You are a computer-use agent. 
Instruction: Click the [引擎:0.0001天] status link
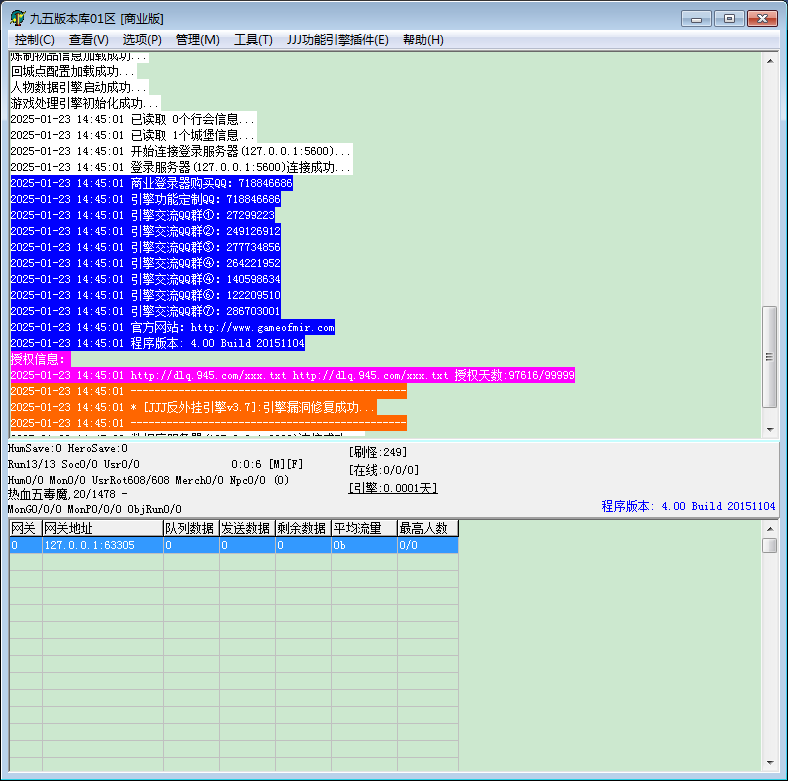392,488
